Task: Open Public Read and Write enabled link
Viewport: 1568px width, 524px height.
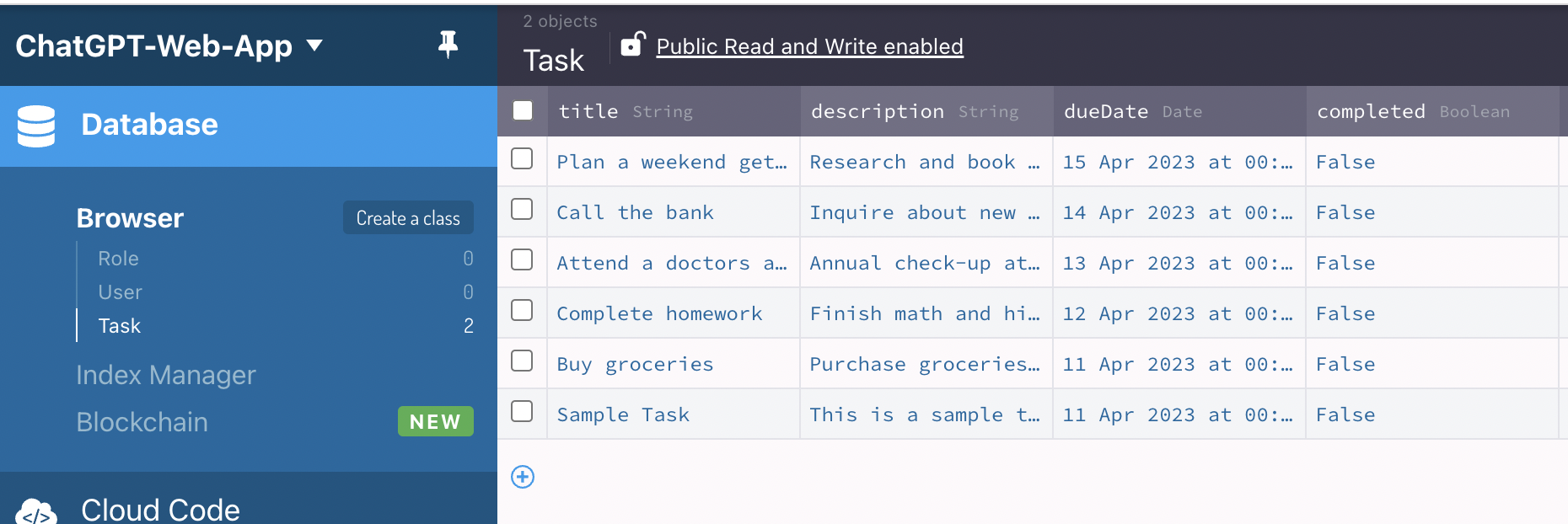Action: [809, 46]
